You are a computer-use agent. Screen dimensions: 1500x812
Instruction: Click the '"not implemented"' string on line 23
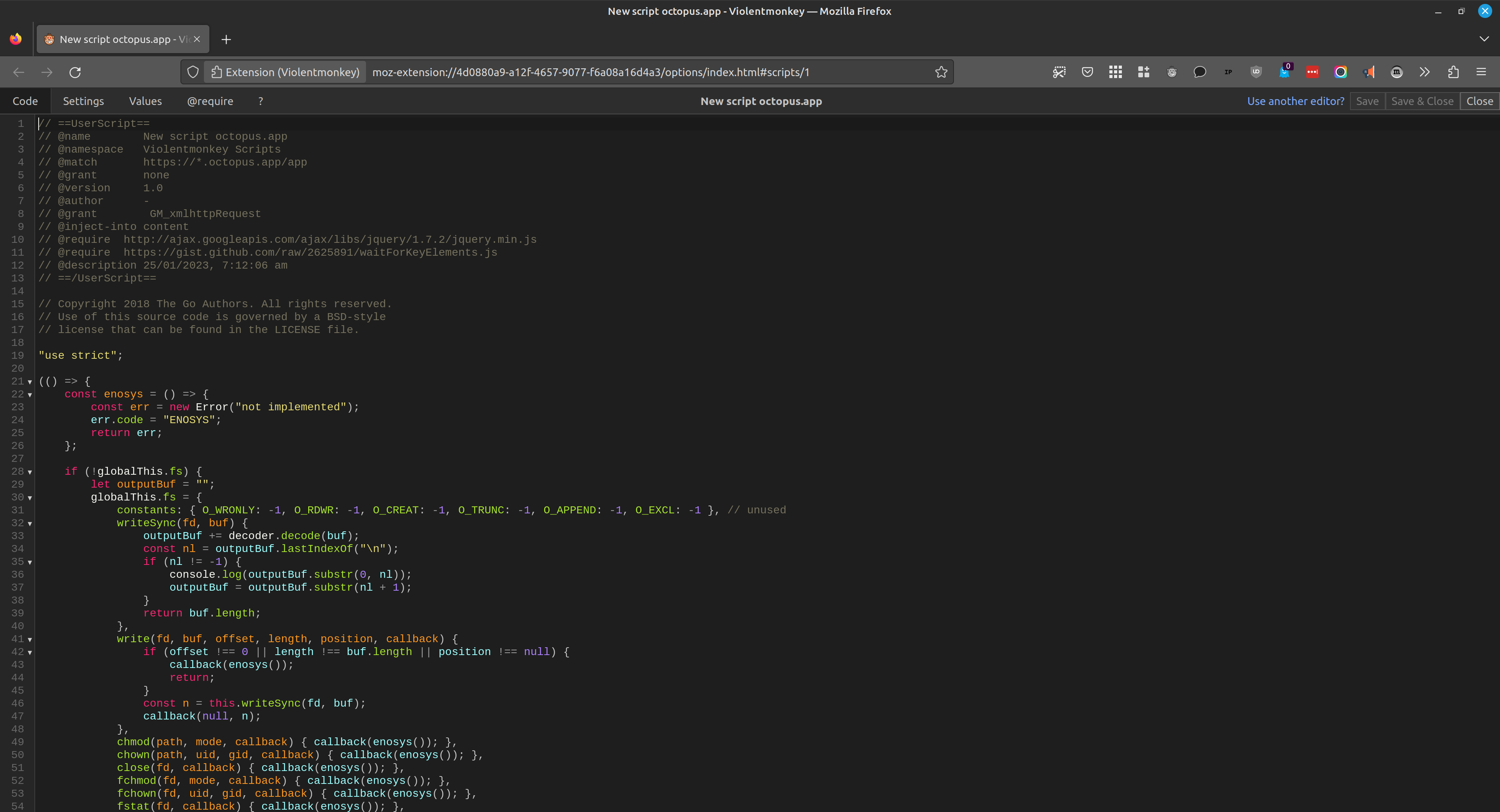(291, 408)
